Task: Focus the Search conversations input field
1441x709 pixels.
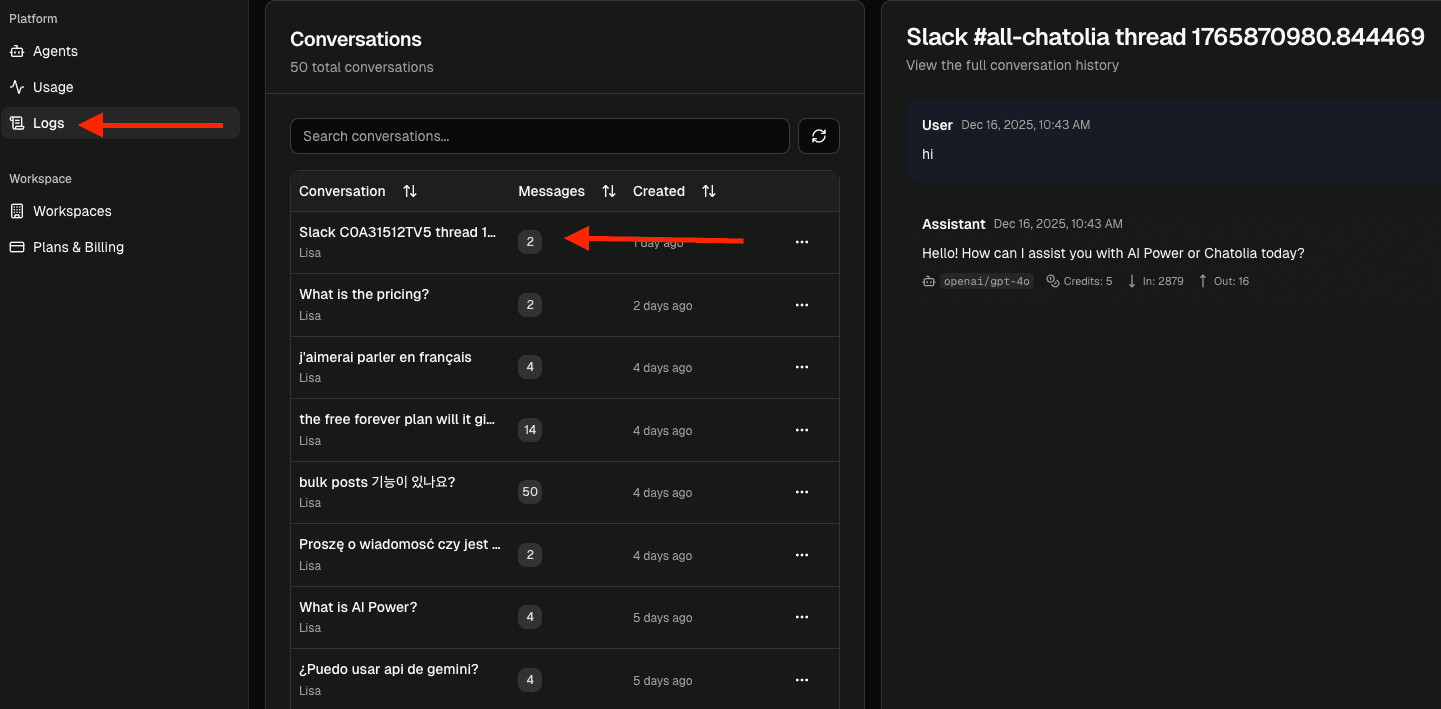Action: pyautogui.click(x=540, y=136)
